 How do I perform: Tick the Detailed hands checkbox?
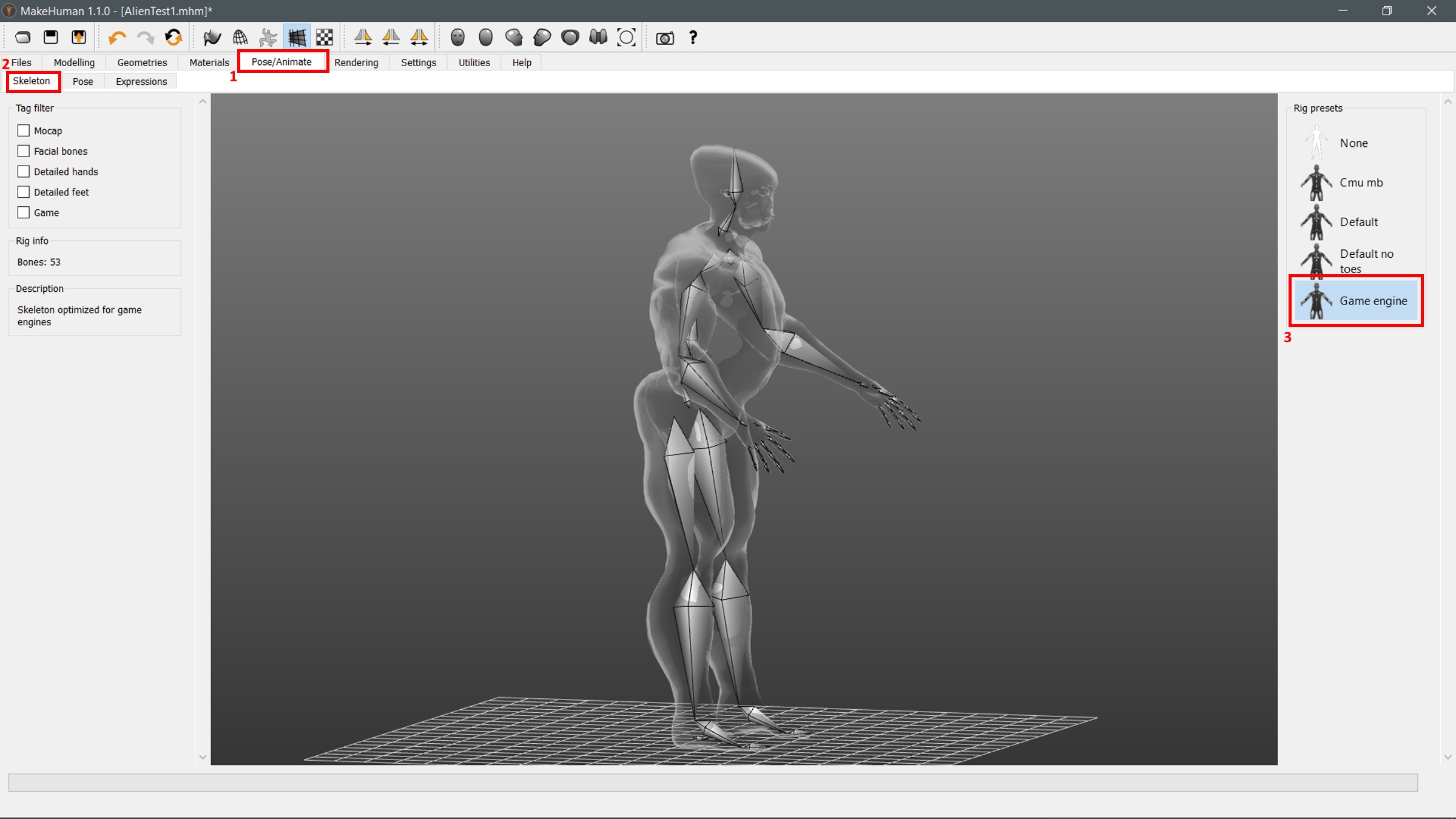(24, 172)
